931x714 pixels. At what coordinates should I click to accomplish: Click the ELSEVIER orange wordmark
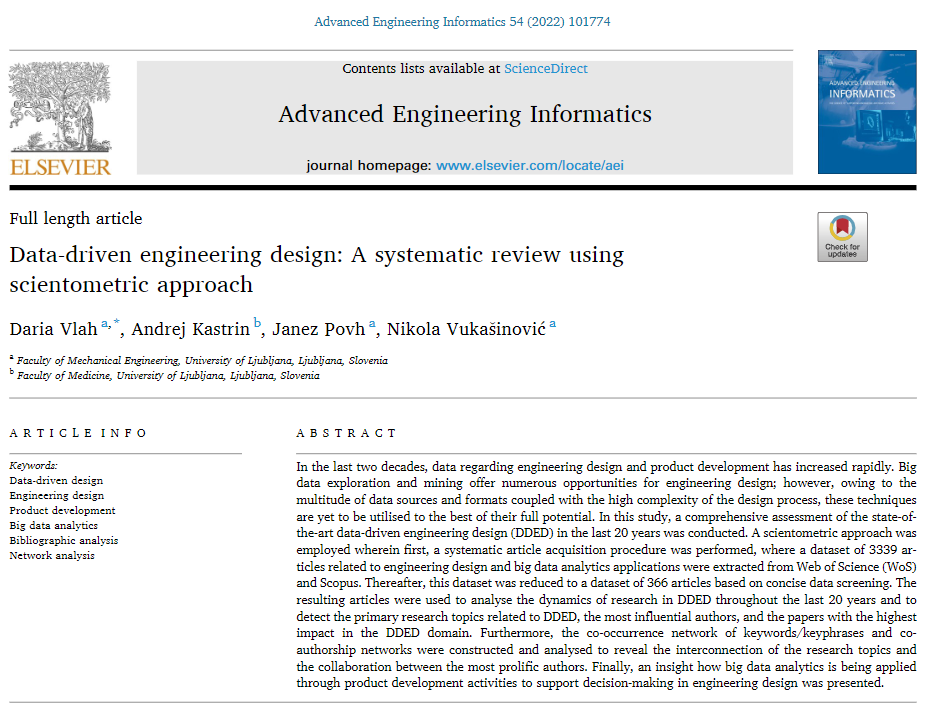point(60,167)
